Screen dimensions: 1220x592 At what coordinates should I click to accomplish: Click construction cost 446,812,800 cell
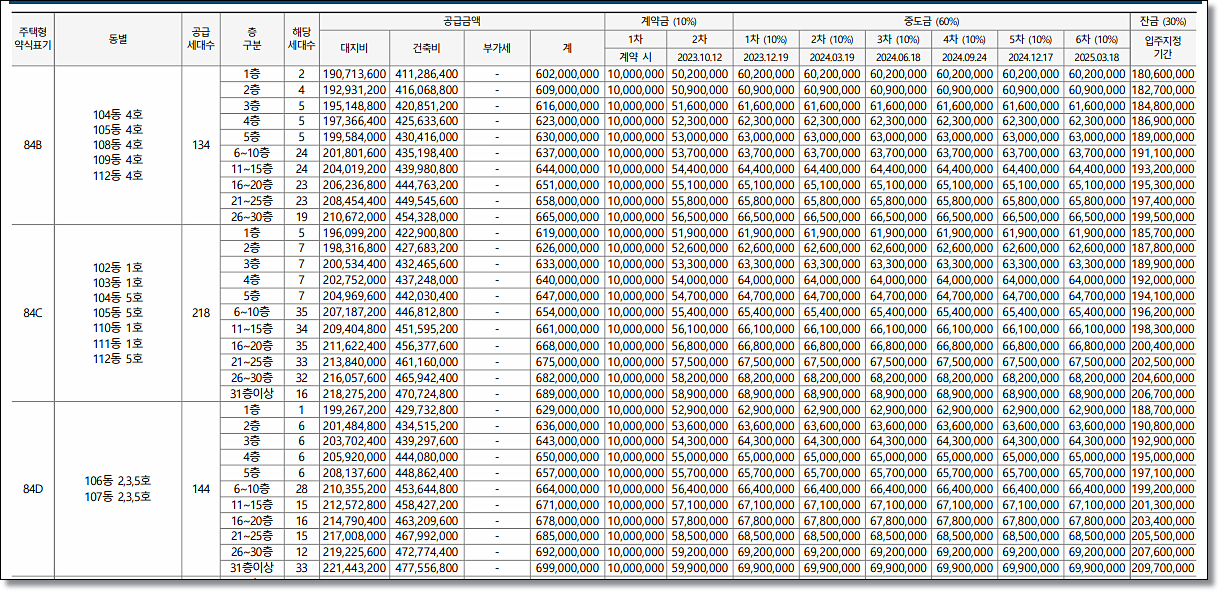click(x=426, y=312)
